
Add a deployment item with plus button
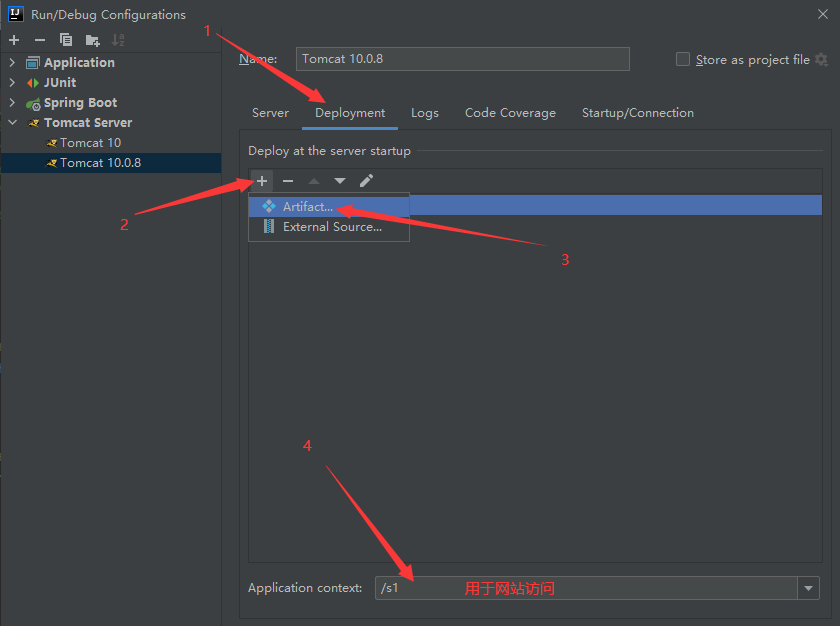coord(262,181)
